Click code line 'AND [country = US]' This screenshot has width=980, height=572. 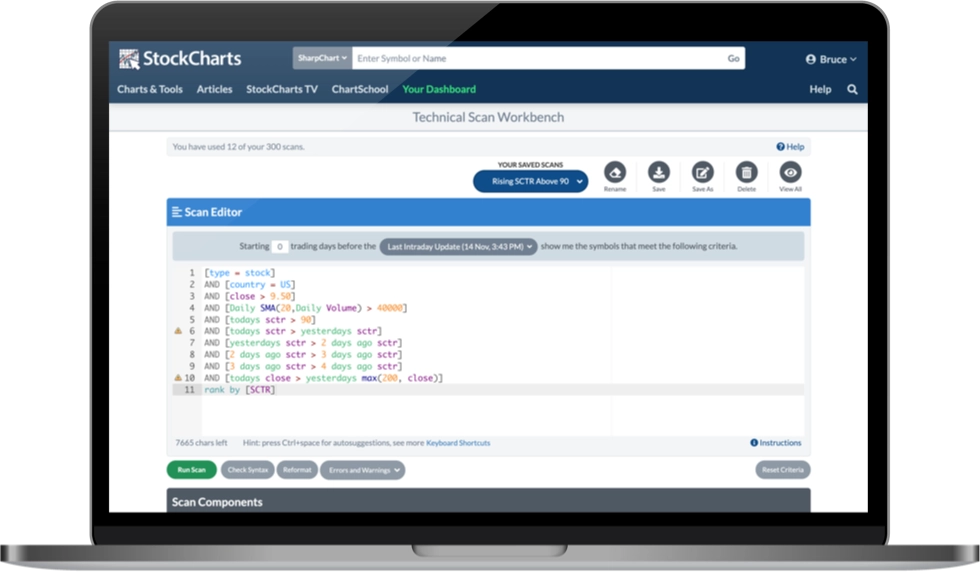pyautogui.click(x=249, y=284)
